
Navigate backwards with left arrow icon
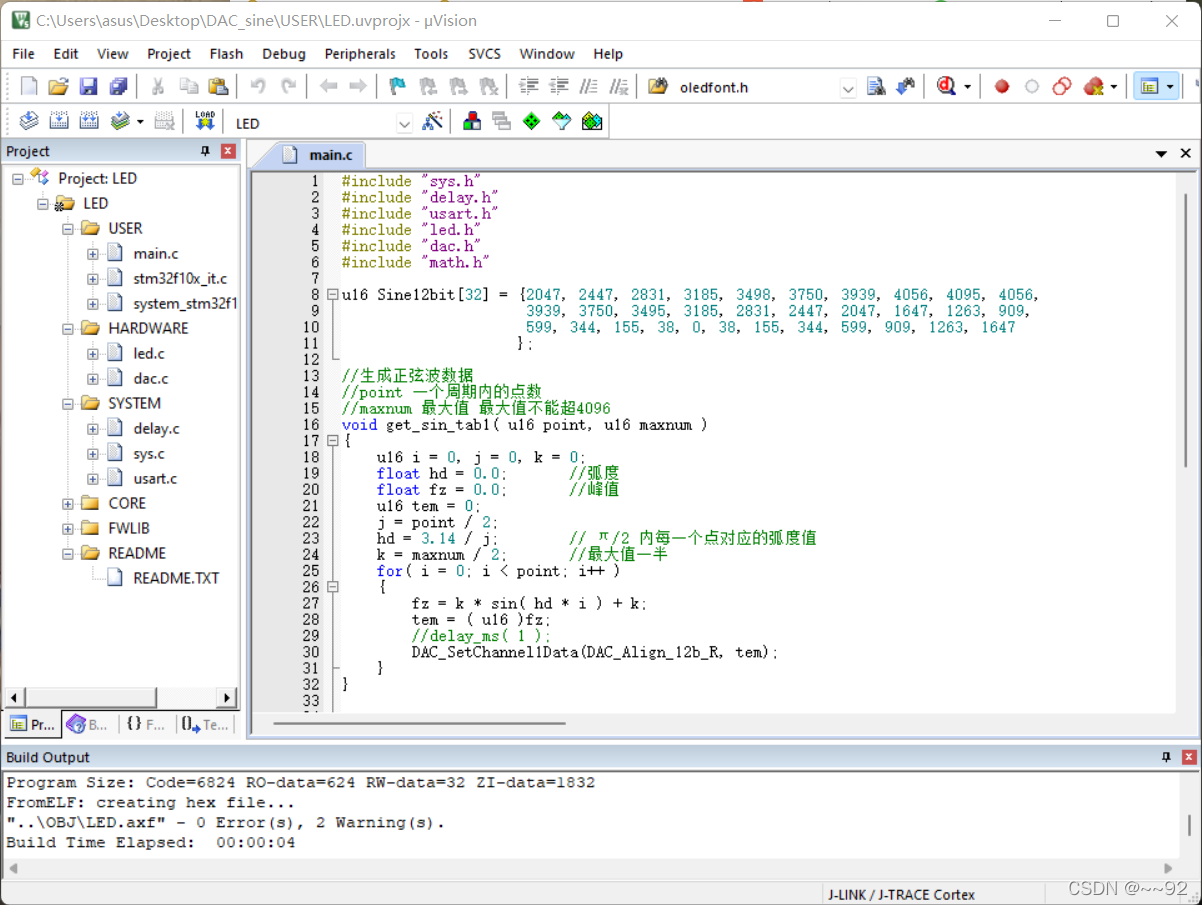[328, 87]
